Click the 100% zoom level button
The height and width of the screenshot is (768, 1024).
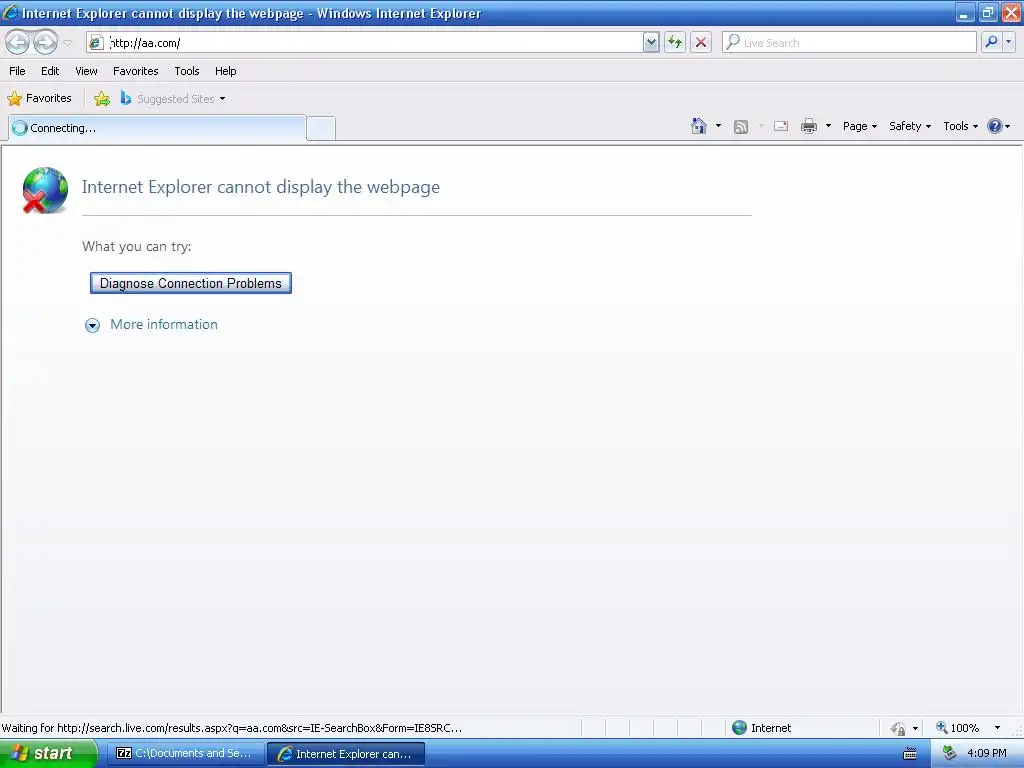coord(958,728)
